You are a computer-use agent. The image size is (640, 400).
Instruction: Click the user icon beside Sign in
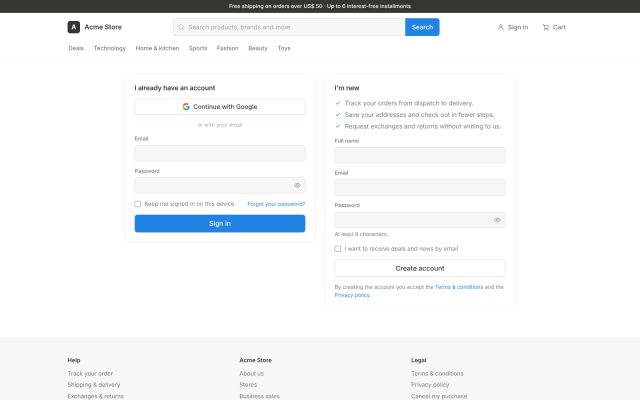(500, 27)
